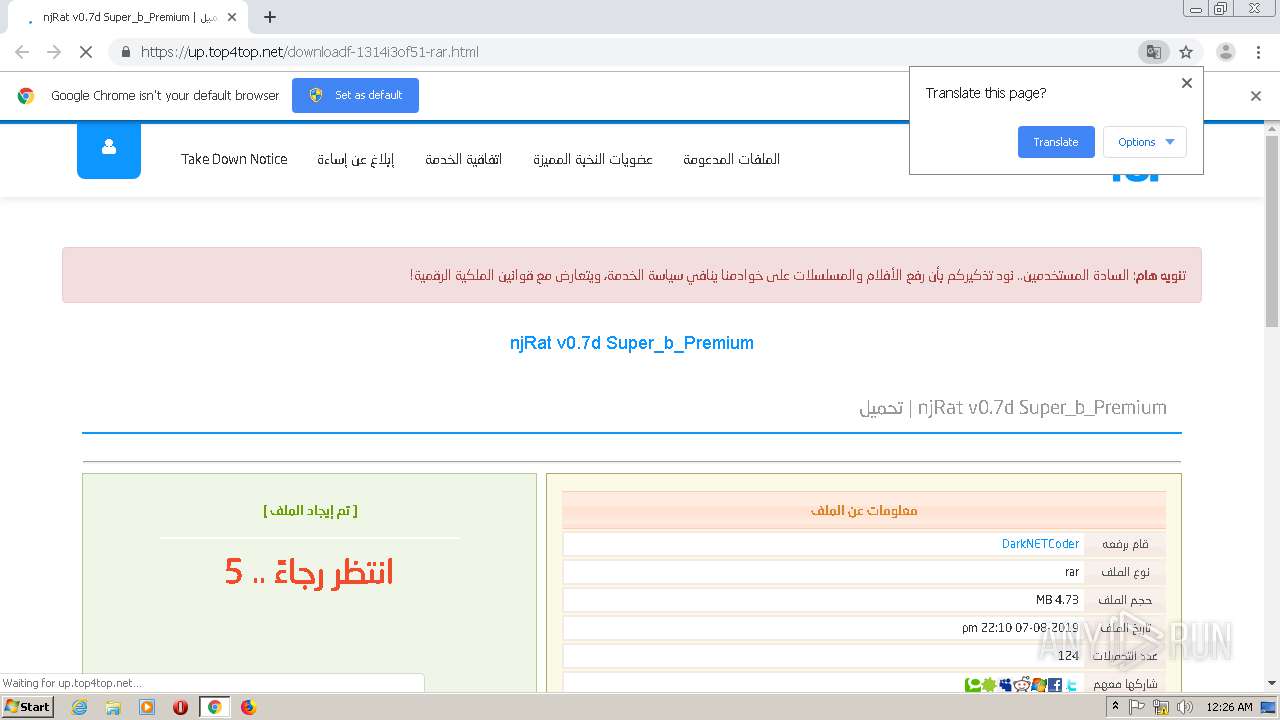Click the download count 124

click(x=1069, y=656)
